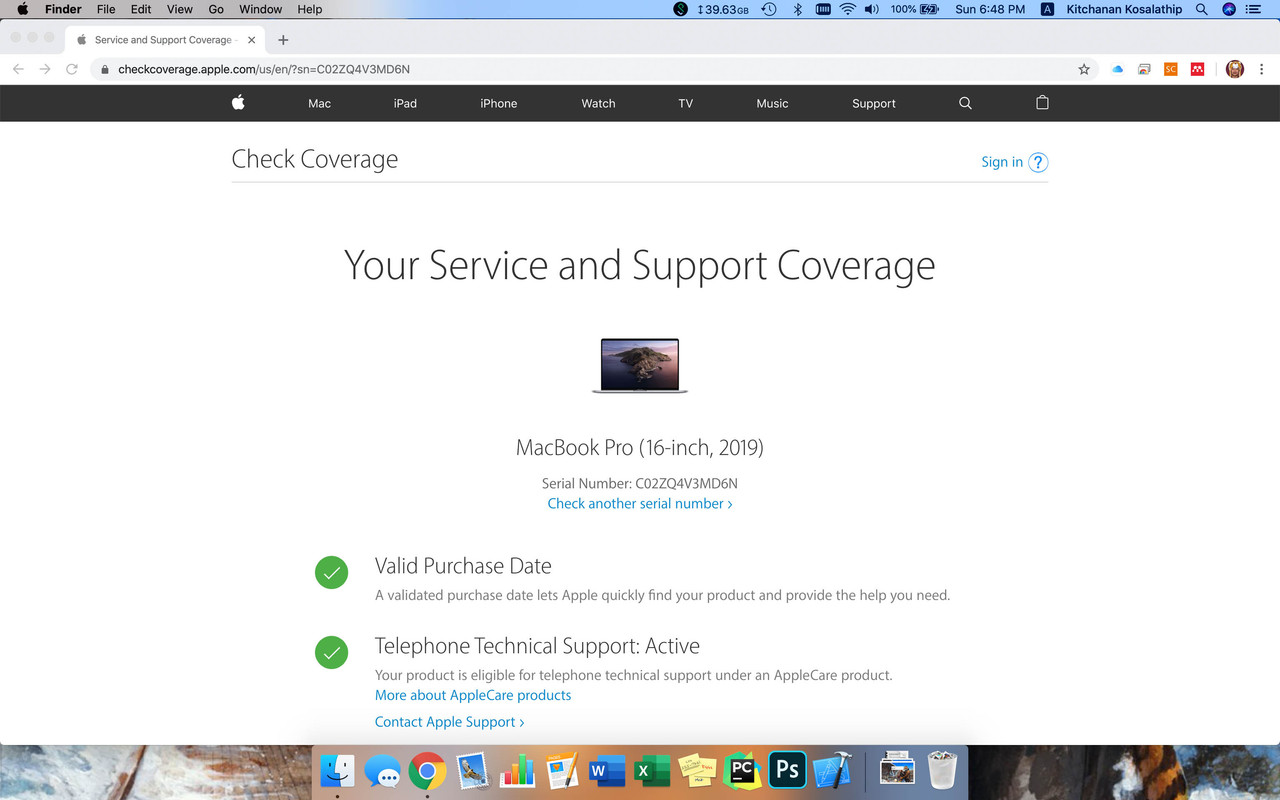1280x800 pixels.
Task: Open the Window menu
Action: tap(260, 9)
